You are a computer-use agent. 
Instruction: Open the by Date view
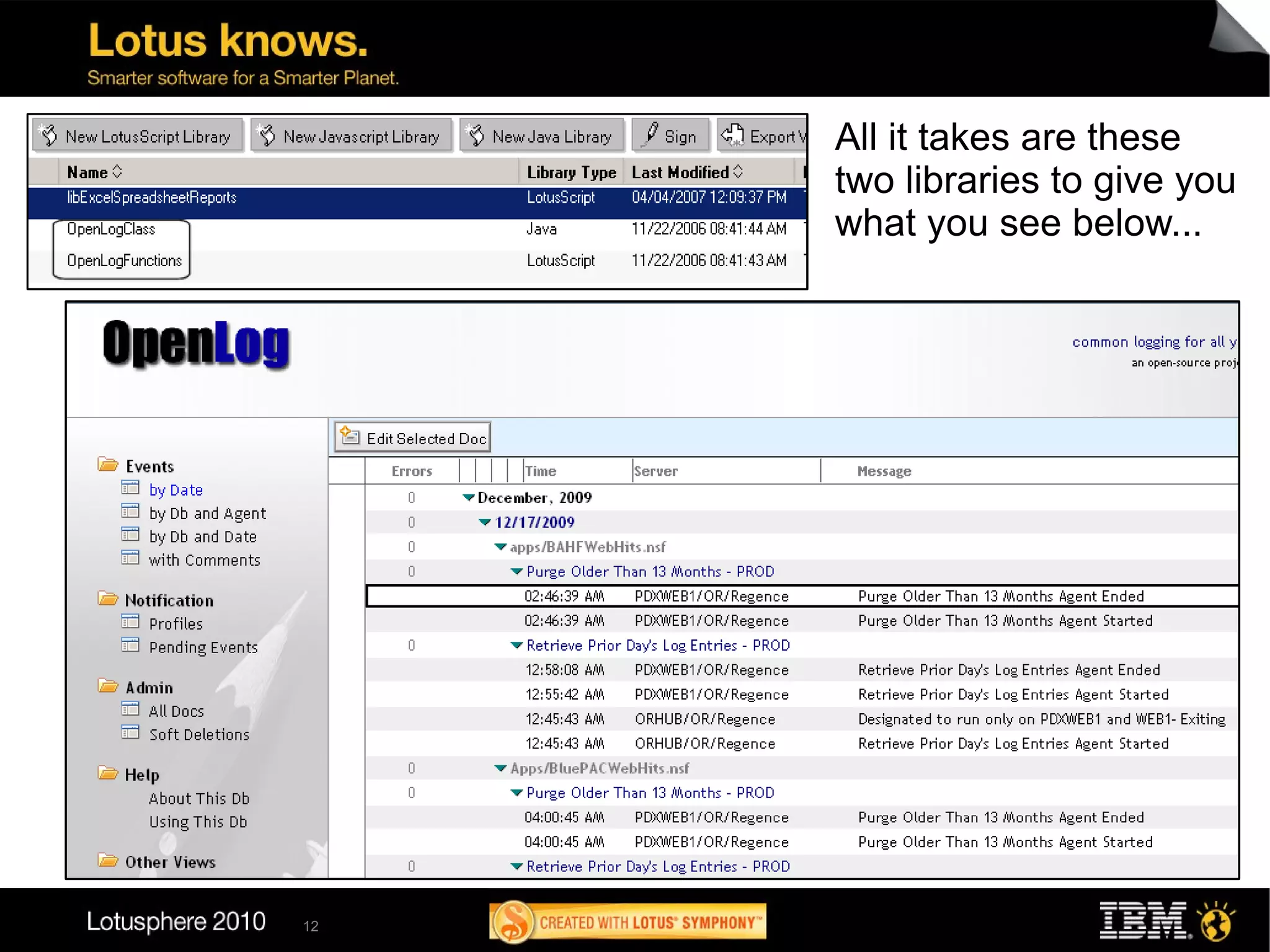[175, 490]
